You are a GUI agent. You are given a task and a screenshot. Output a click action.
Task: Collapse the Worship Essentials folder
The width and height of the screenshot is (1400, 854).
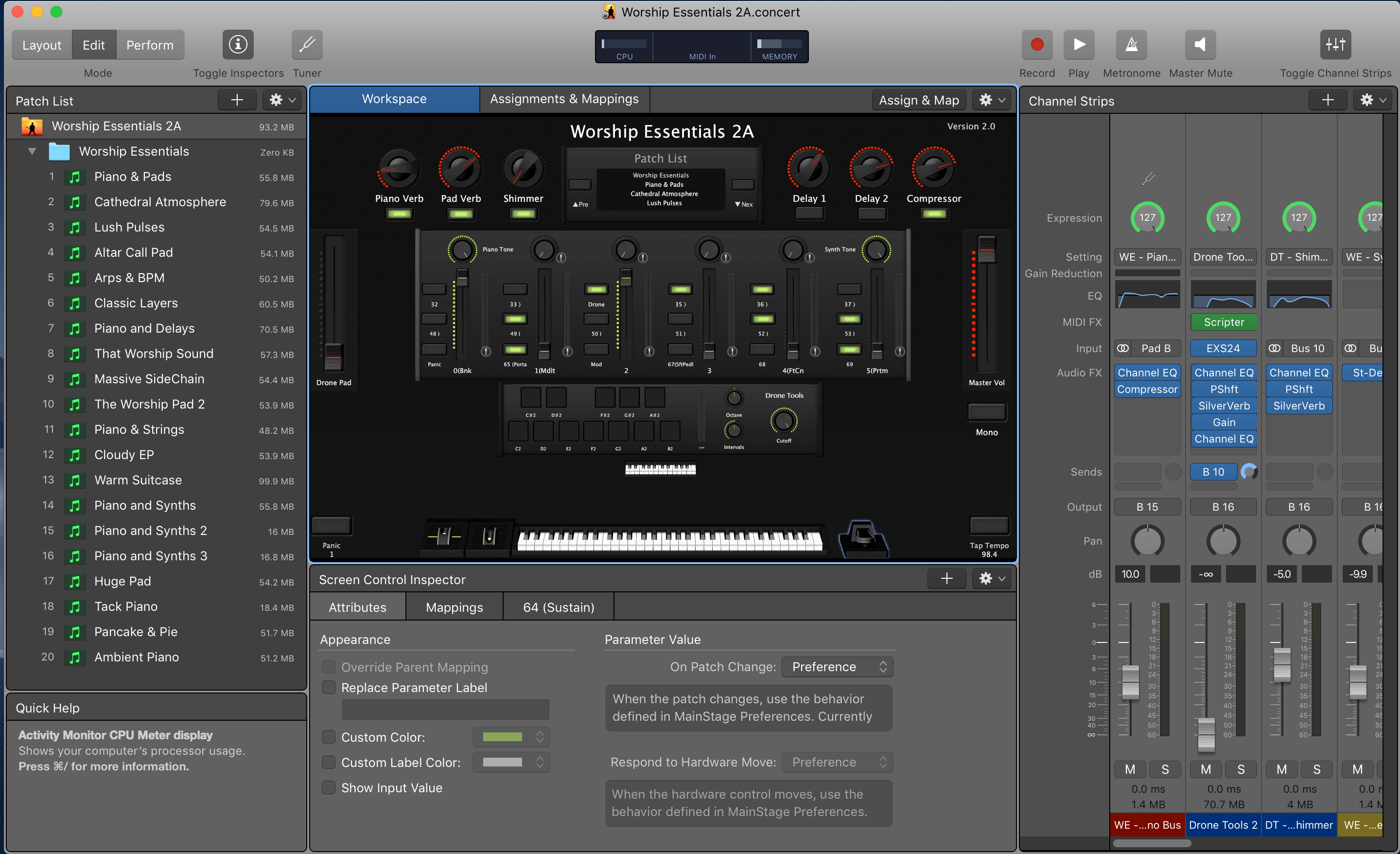click(32, 151)
